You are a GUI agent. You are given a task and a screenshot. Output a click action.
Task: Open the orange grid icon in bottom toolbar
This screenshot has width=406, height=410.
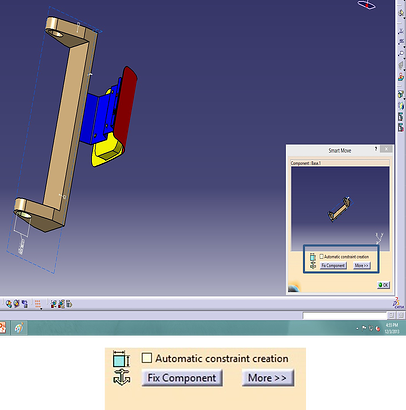[37, 304]
